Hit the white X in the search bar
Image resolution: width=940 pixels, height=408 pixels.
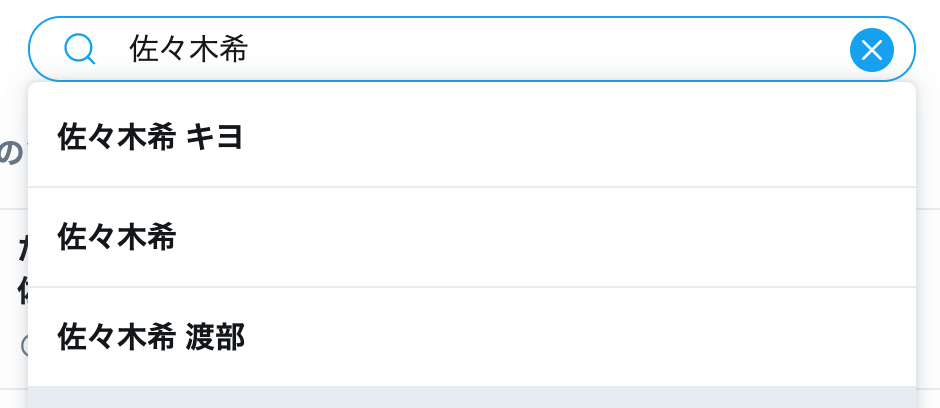click(x=871, y=49)
